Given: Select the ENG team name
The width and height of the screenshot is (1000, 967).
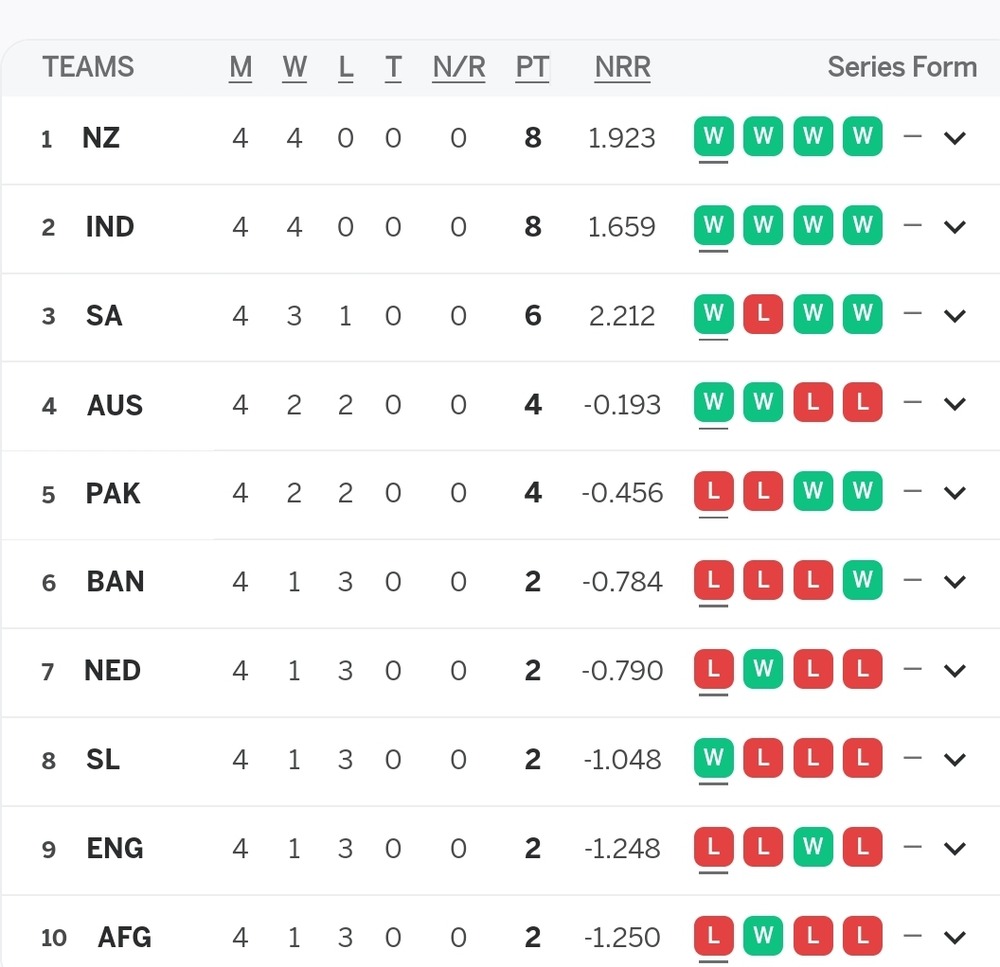Looking at the screenshot, I should click(115, 848).
